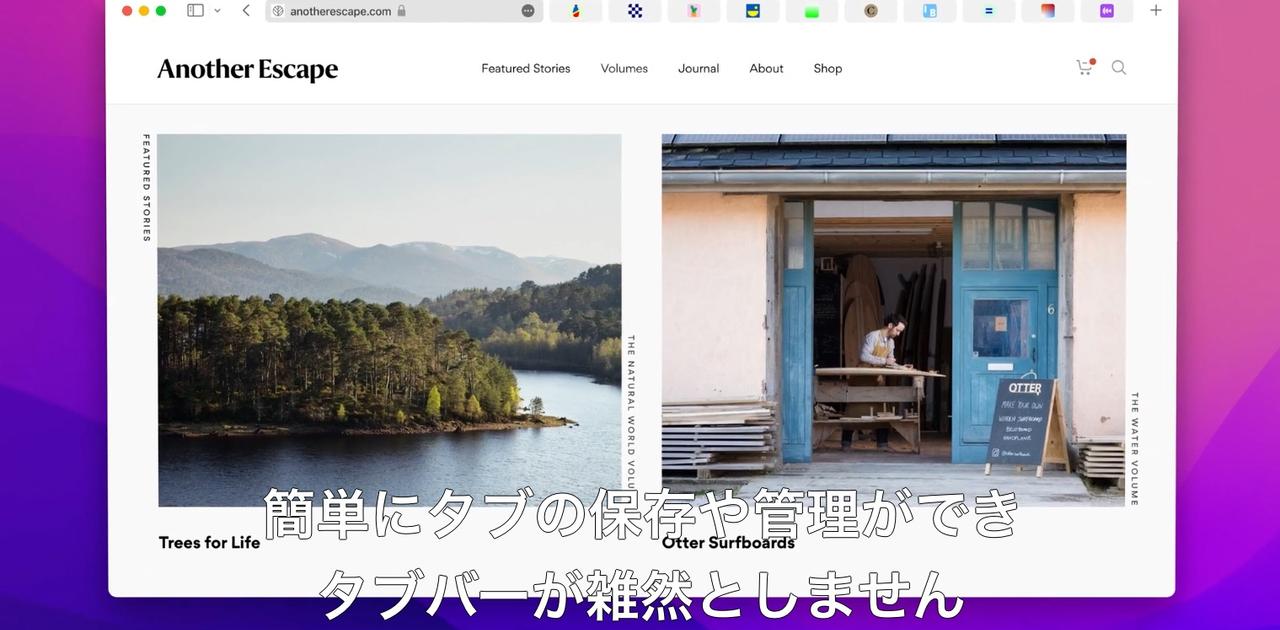Open a new tab with plus button
Image resolution: width=1280 pixels, height=630 pixels.
(x=1156, y=10)
